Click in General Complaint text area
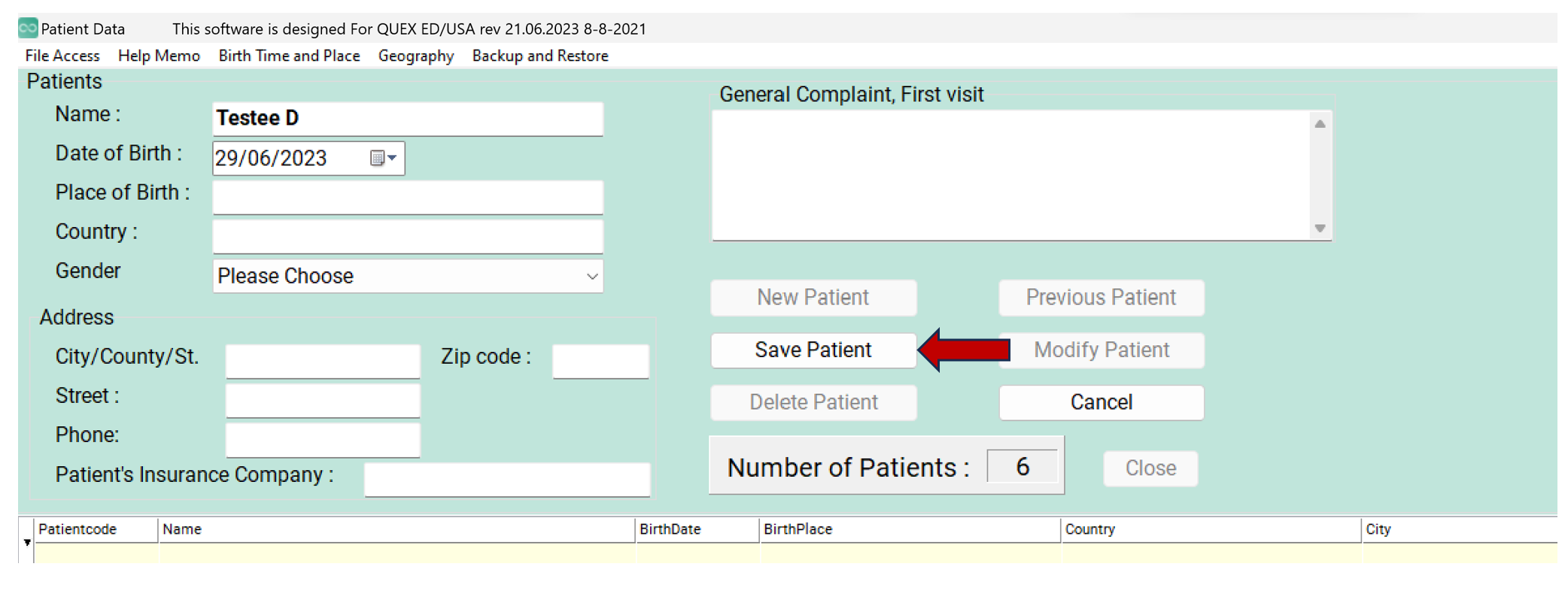Screen dimensions: 1568x597 point(1011,176)
